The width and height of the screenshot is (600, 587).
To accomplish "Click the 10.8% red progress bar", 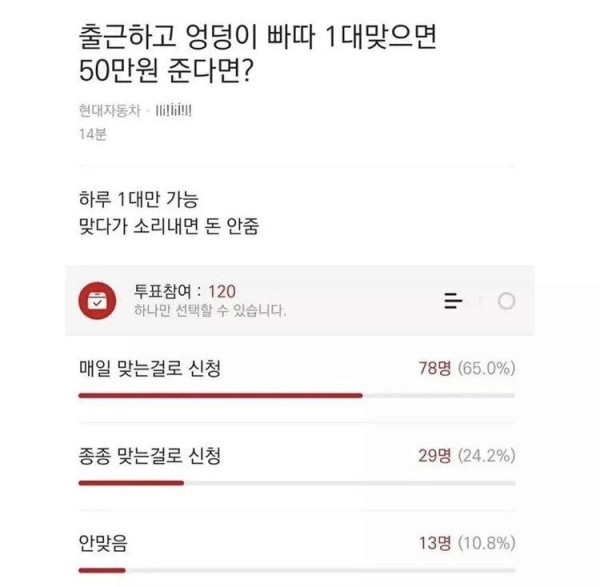I will pyautogui.click(x=102, y=570).
